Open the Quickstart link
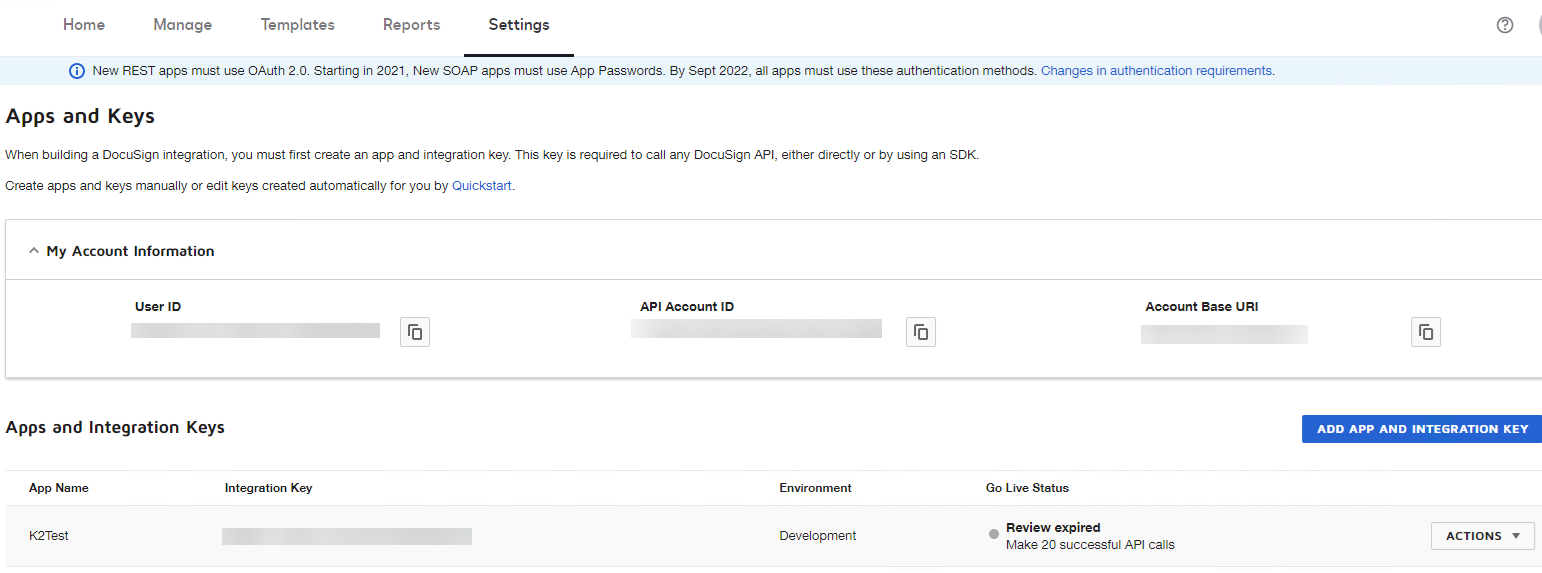The width and height of the screenshot is (1542, 573). click(482, 186)
